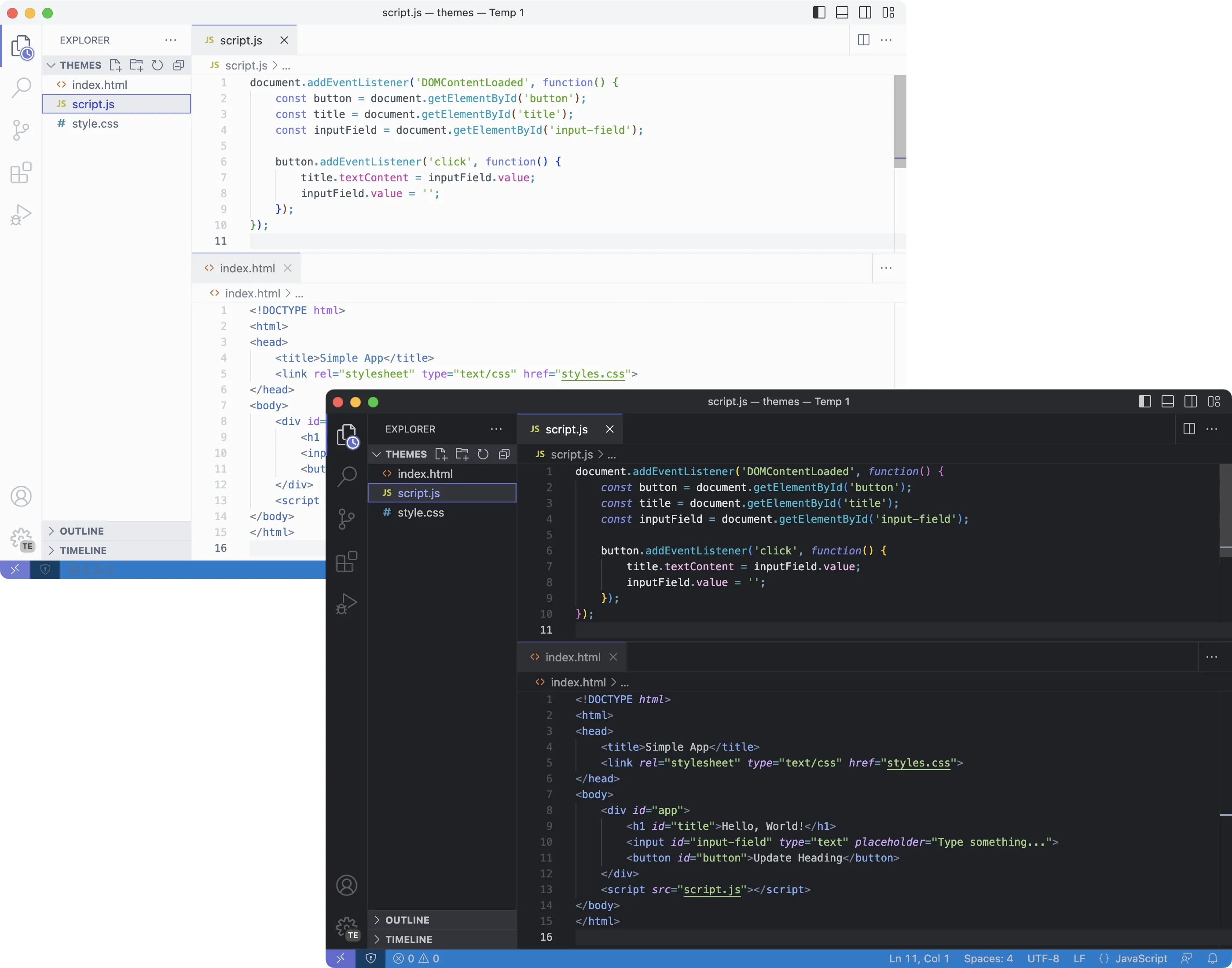Select script.js tab in light window

pos(240,40)
